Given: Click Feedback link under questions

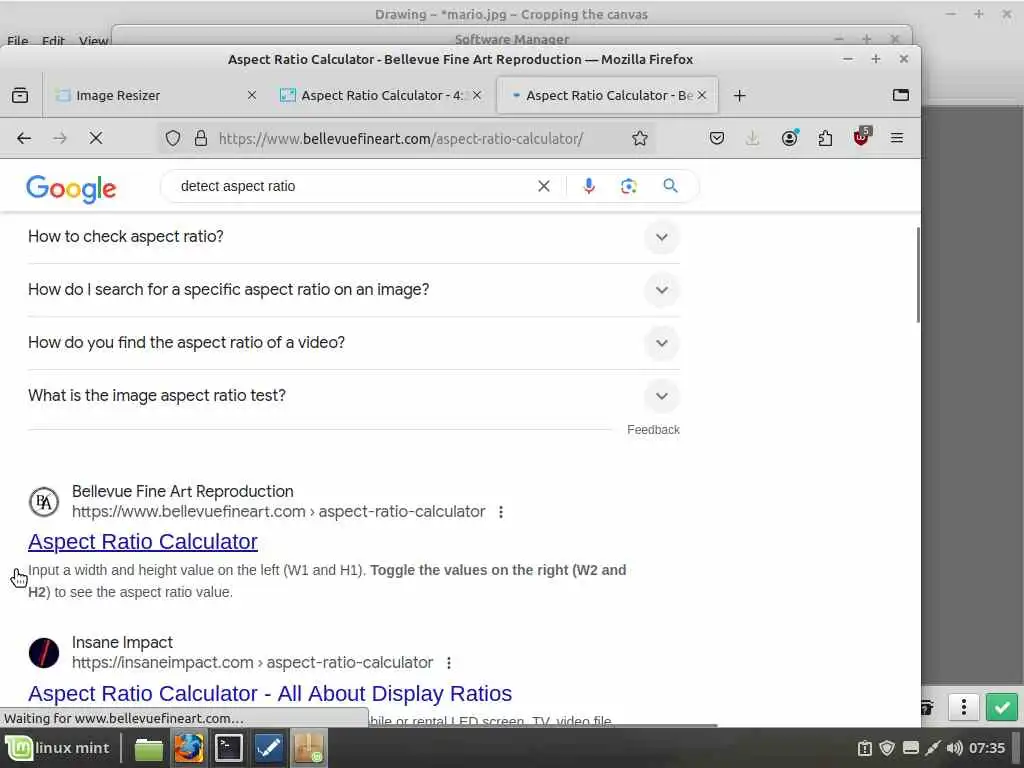Looking at the screenshot, I should click(x=653, y=430).
